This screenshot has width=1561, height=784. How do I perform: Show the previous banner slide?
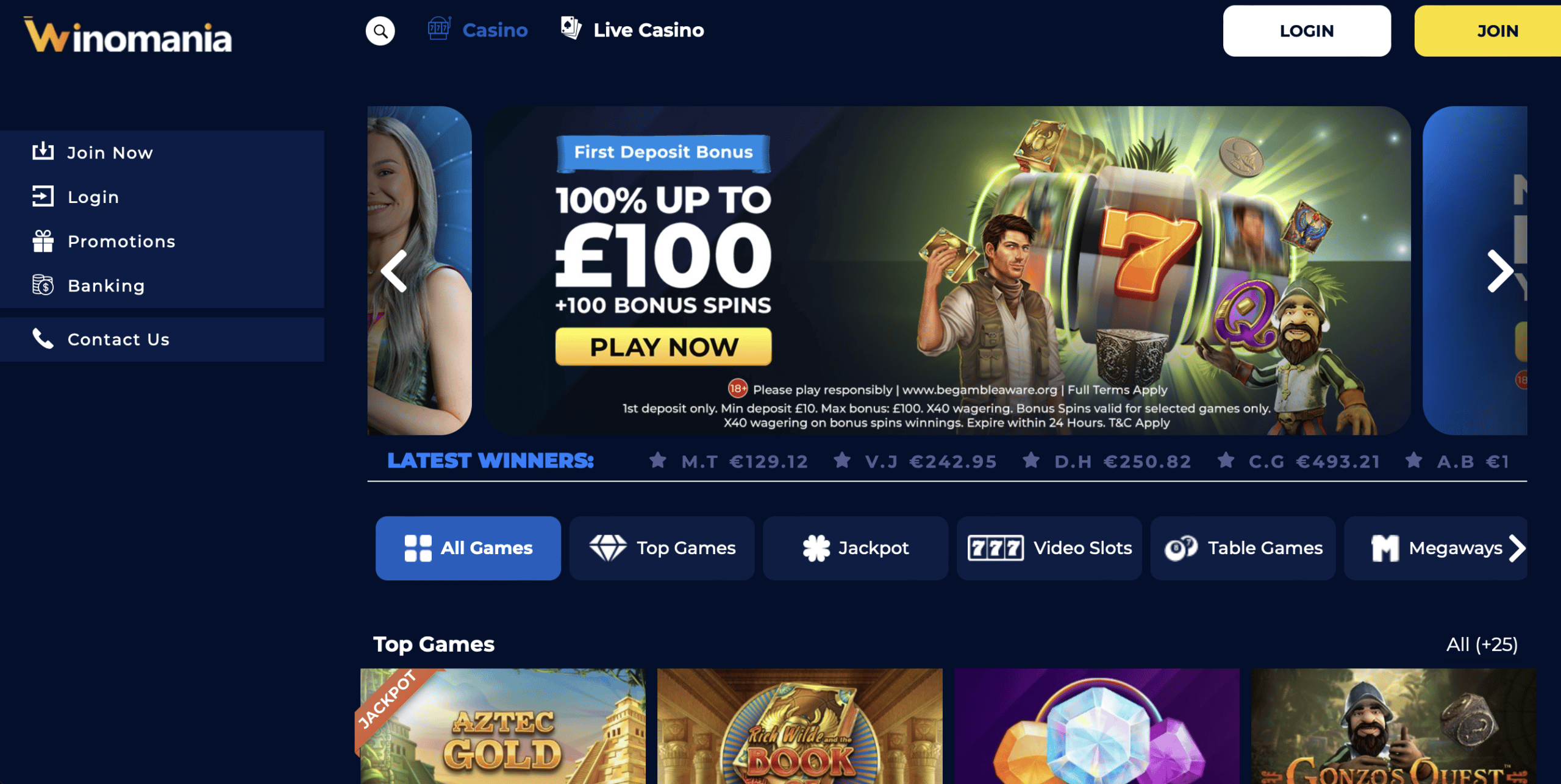(394, 271)
